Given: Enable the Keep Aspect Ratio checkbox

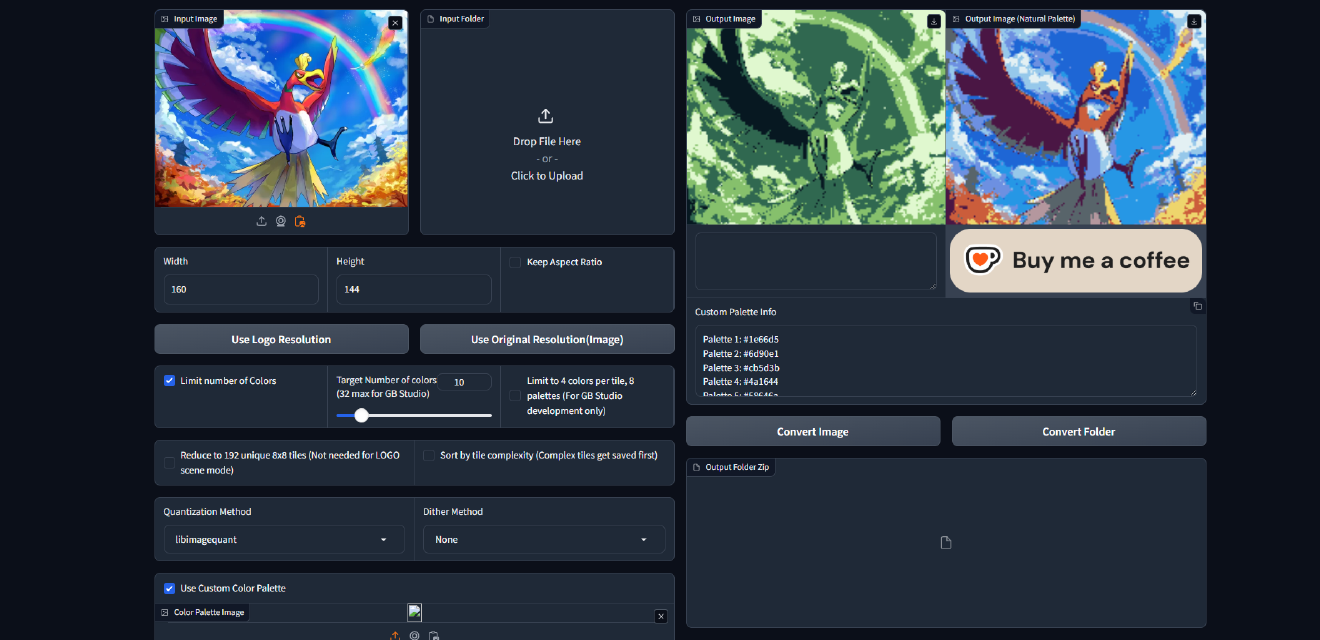Looking at the screenshot, I should (x=515, y=262).
